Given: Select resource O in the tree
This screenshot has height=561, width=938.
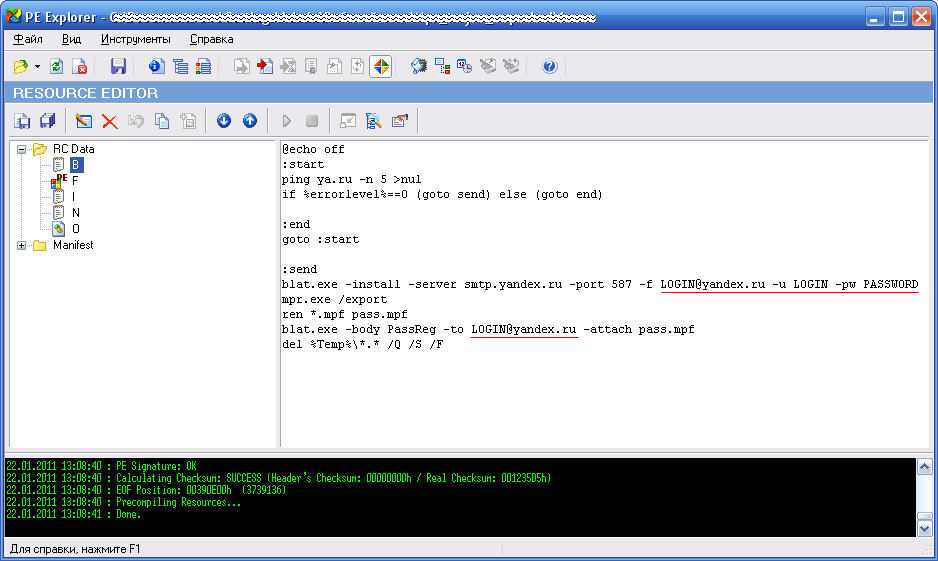Looking at the screenshot, I should pyautogui.click(x=75, y=229).
